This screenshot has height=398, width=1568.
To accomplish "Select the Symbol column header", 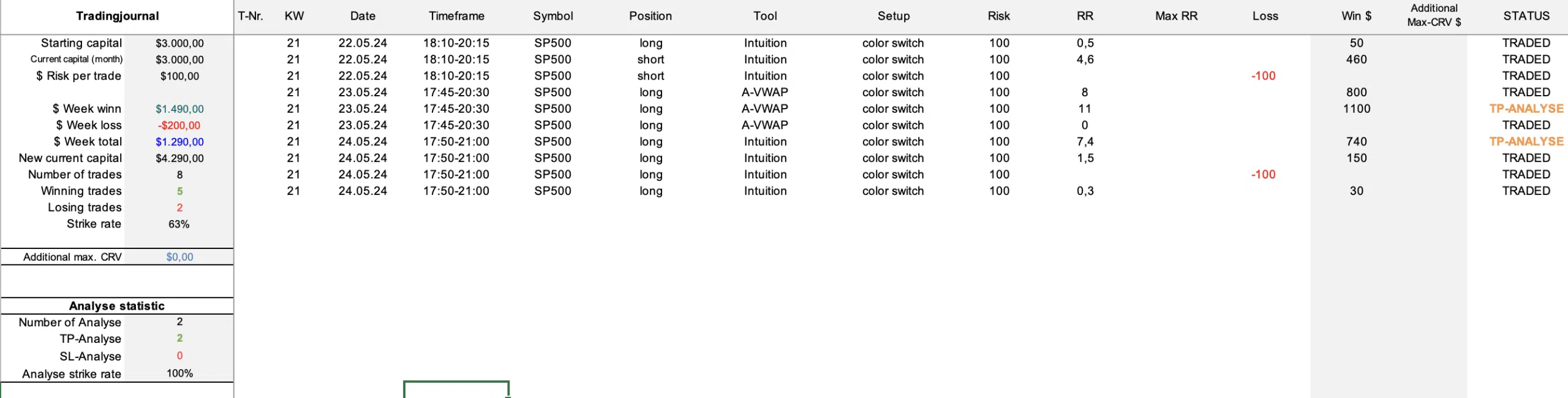I will point(552,17).
